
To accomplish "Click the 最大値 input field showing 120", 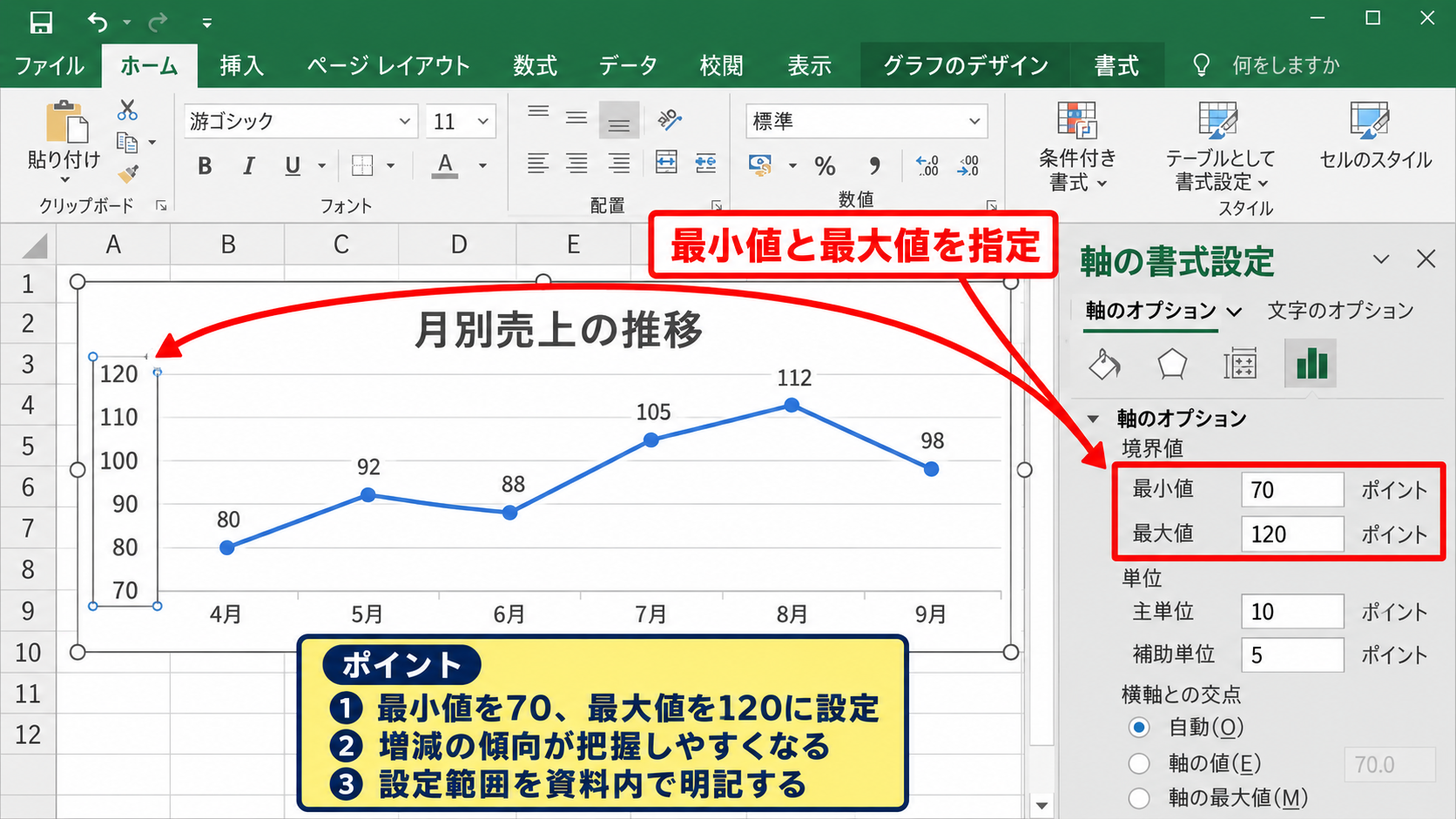I will pos(1292,534).
